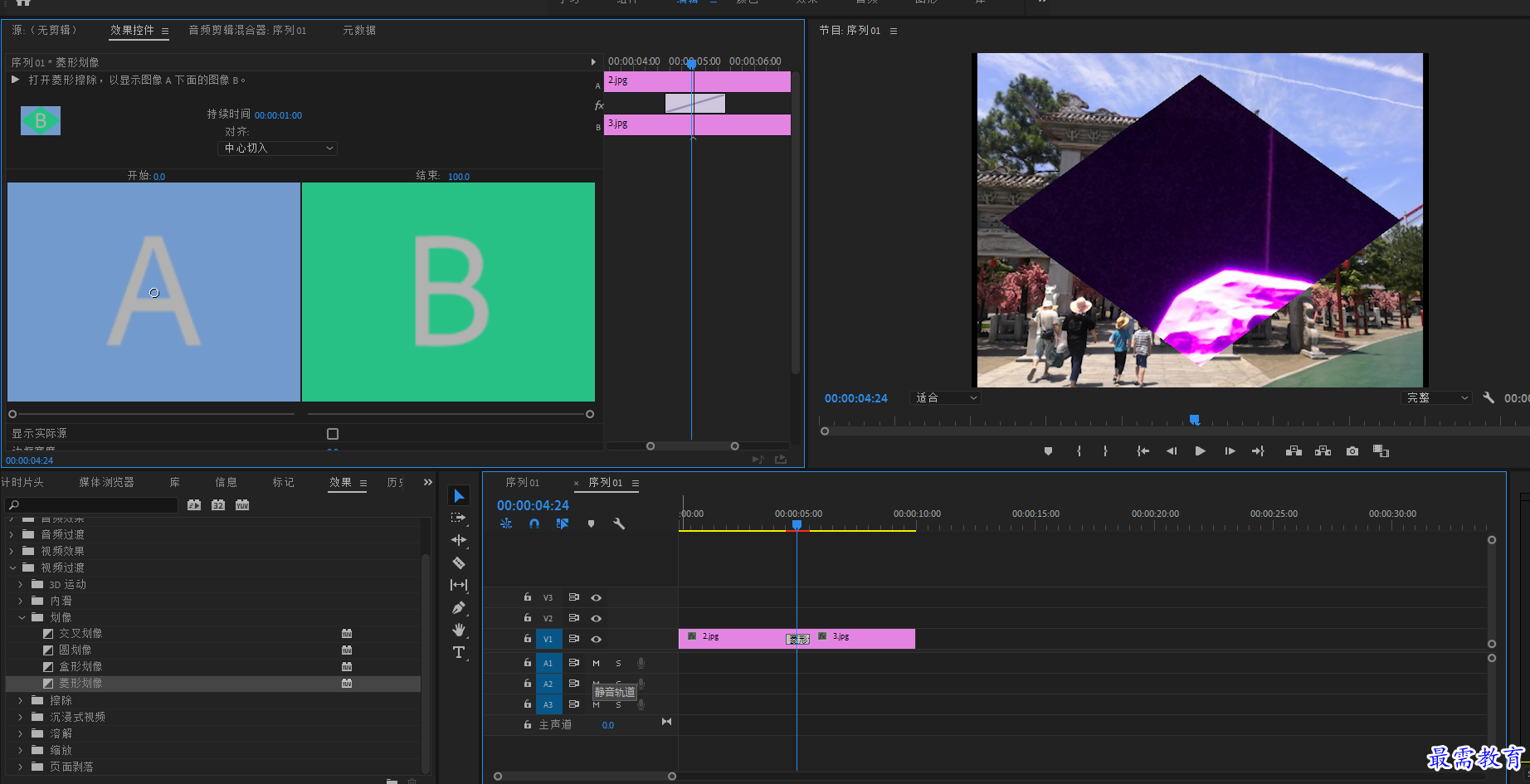Hide track V3 with its eye icon
This screenshot has height=784, width=1530.
point(596,597)
